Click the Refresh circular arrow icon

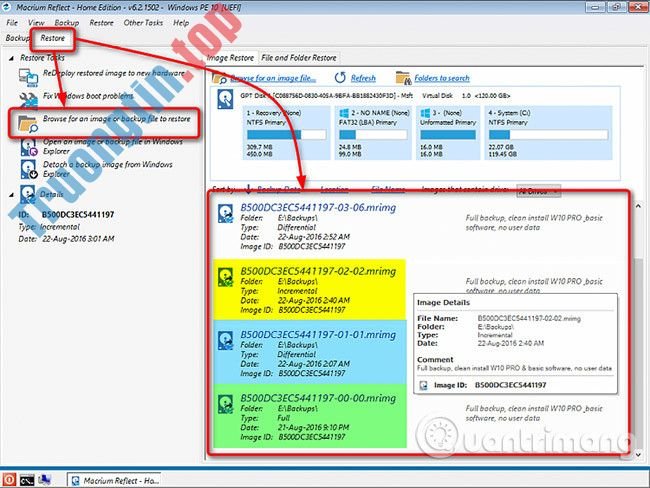340,78
